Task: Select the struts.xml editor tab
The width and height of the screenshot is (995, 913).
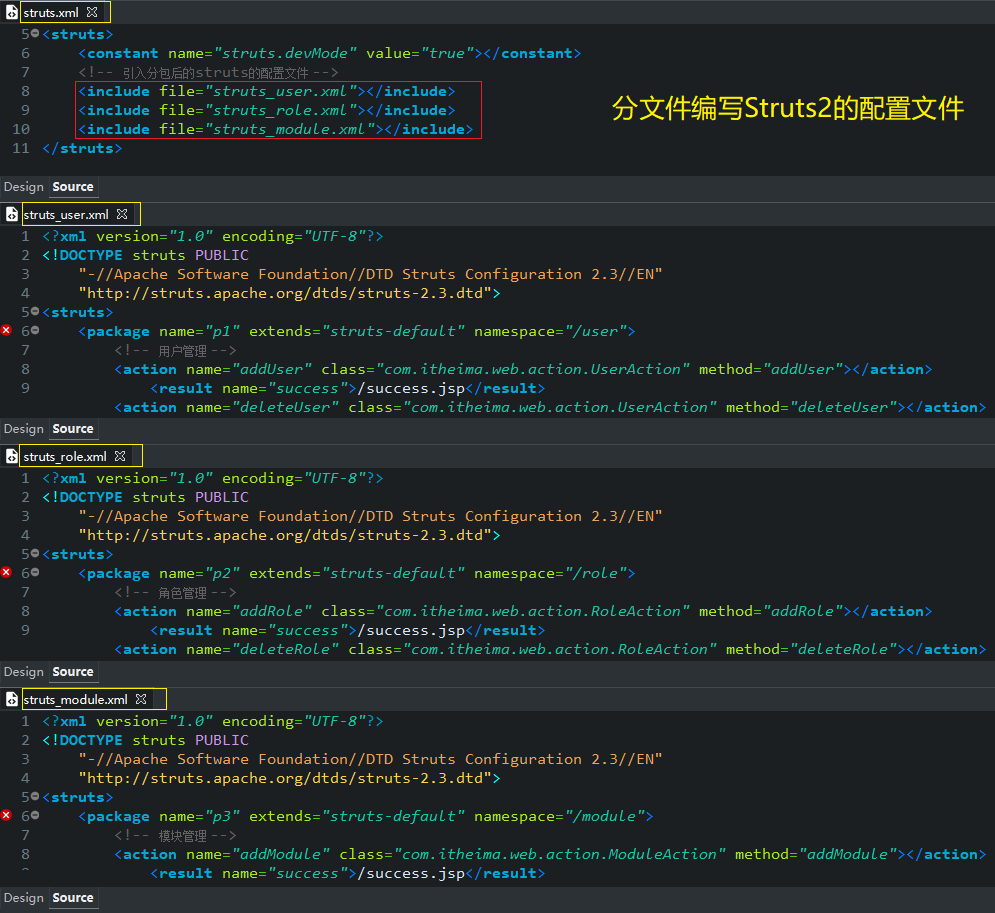Action: pyautogui.click(x=51, y=12)
